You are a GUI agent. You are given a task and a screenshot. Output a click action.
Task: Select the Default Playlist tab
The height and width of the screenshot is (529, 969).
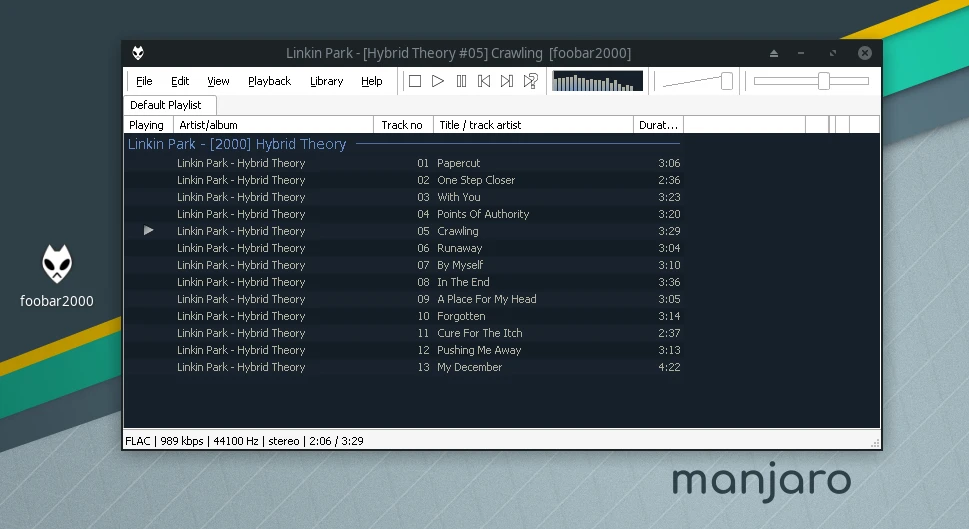coord(170,105)
